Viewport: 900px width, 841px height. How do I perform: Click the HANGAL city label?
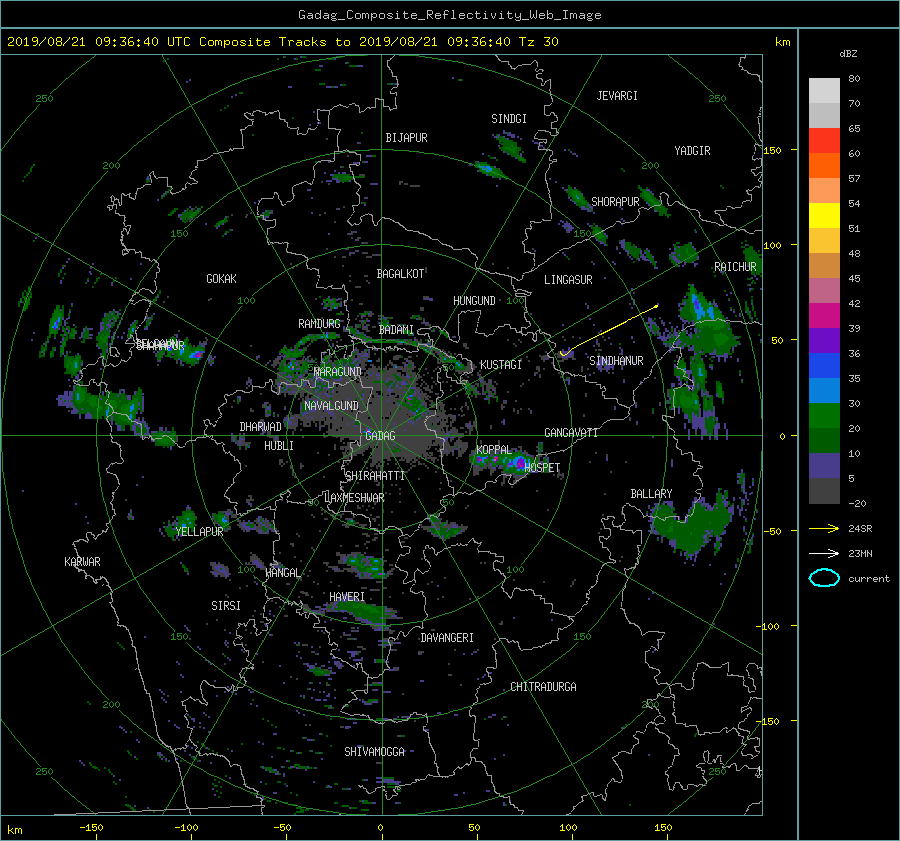[x=282, y=573]
